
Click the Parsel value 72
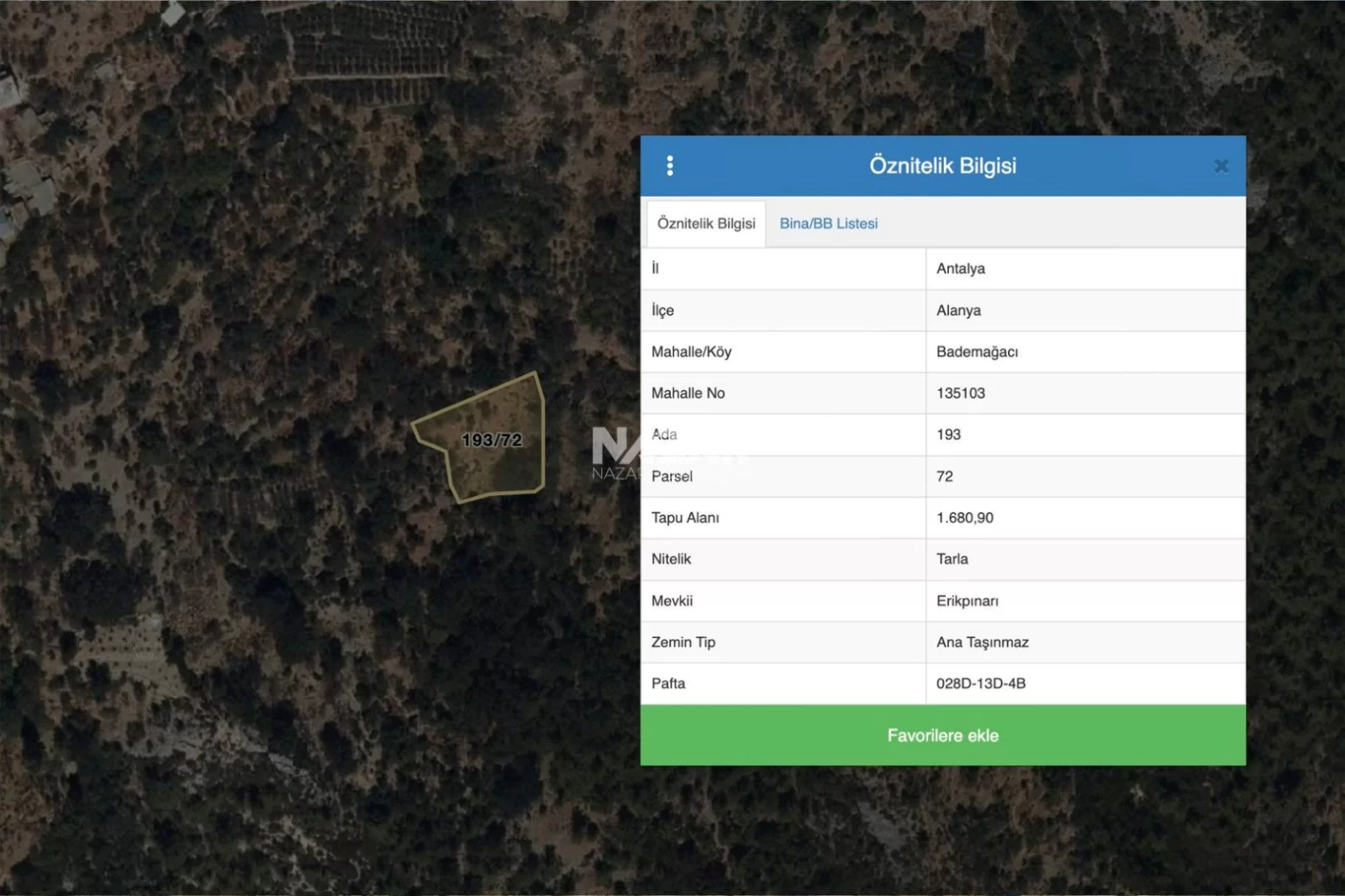[945, 476]
